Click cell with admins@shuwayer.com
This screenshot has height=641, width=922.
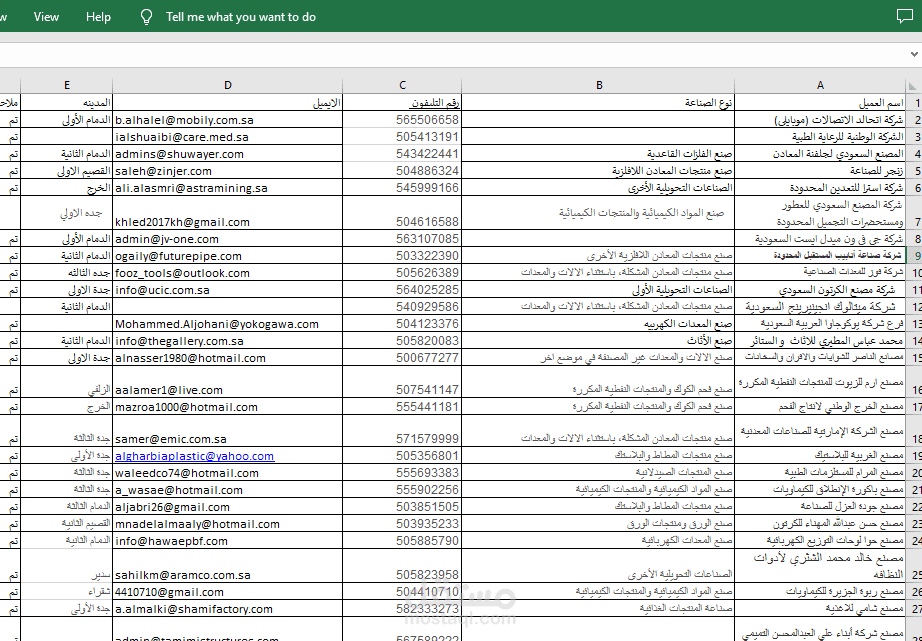click(x=228, y=154)
